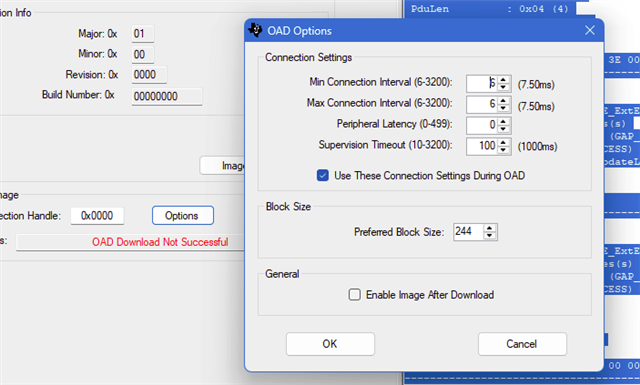Click the Peripheral Latency value field
Screen dimensions: 640x385
(x=482, y=125)
